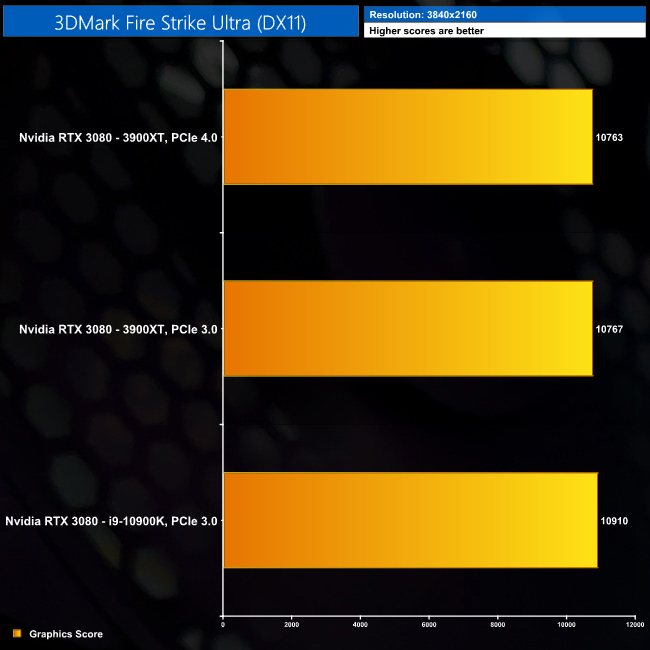Click the 'Nvidia RTX 3080 - 3900XT, PCIe 4.0' label

(118, 138)
